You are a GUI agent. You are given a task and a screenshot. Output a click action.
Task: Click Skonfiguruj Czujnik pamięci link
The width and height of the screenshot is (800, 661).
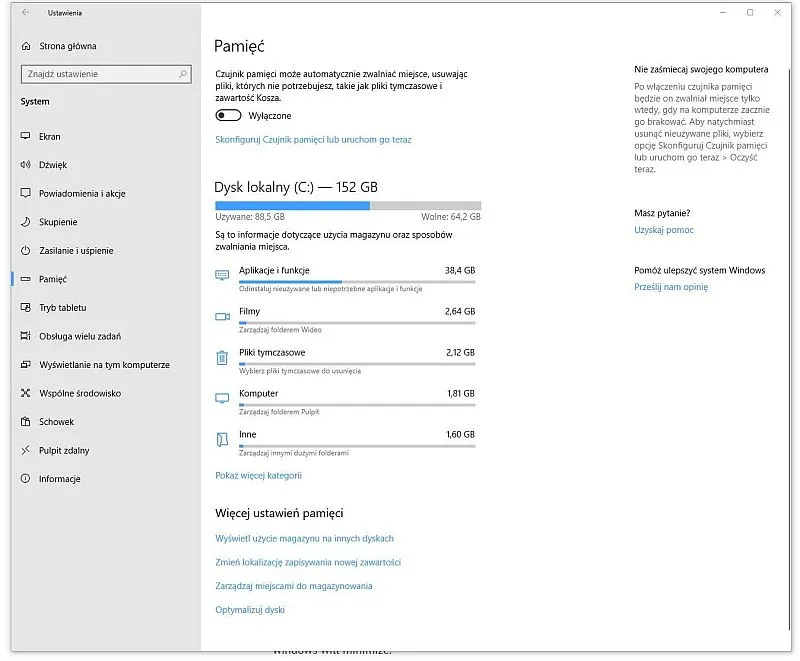pyautogui.click(x=313, y=140)
